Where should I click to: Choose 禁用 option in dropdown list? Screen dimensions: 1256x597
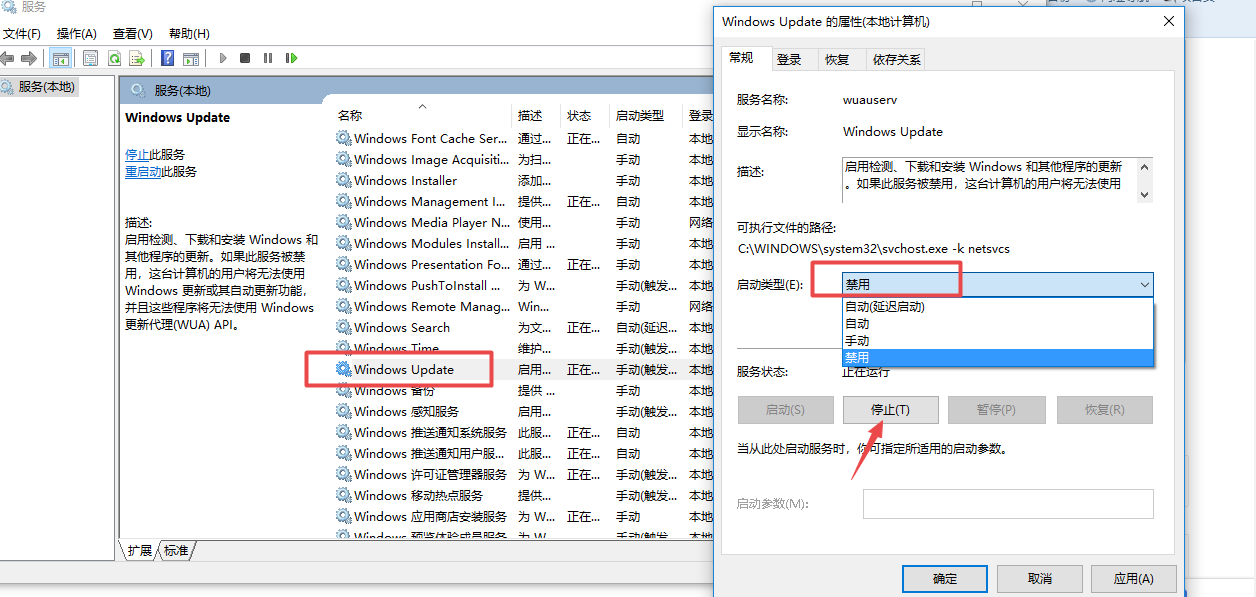[x=998, y=358]
